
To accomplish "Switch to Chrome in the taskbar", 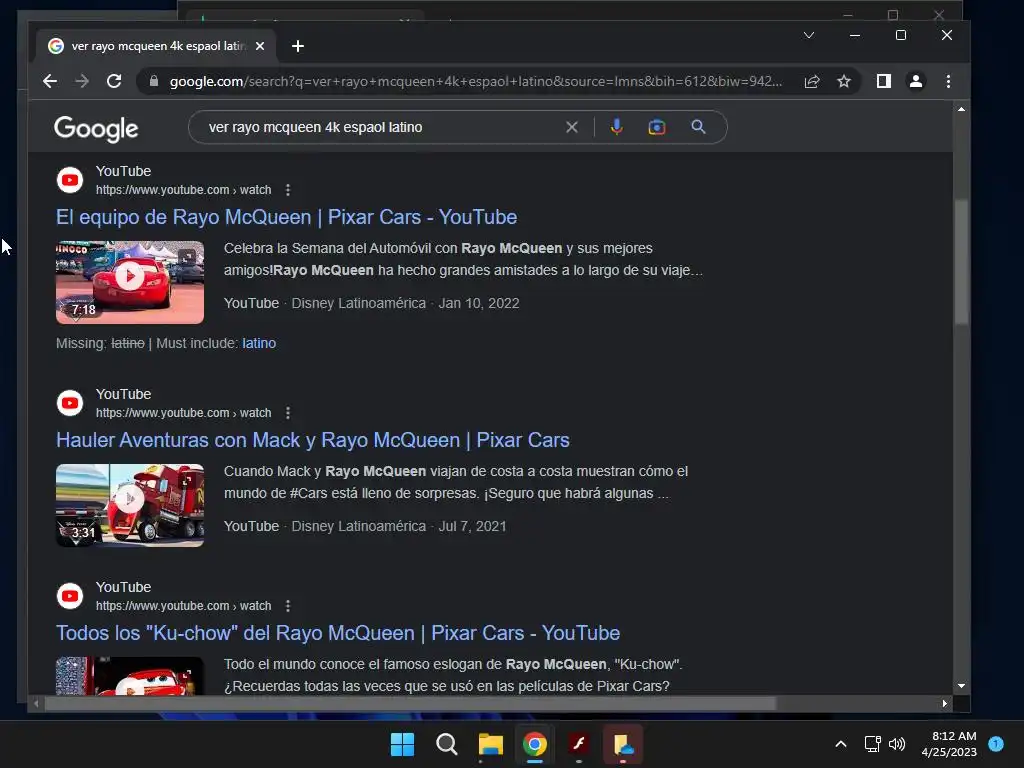I will pyautogui.click(x=534, y=744).
